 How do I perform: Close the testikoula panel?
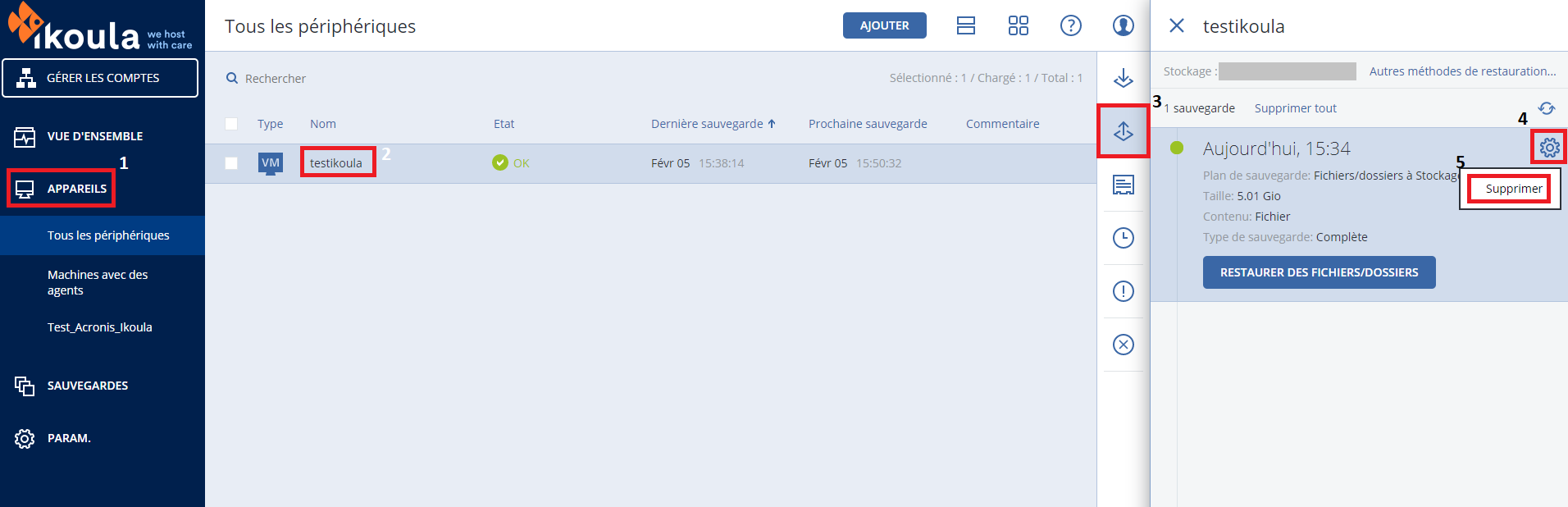point(1177,25)
